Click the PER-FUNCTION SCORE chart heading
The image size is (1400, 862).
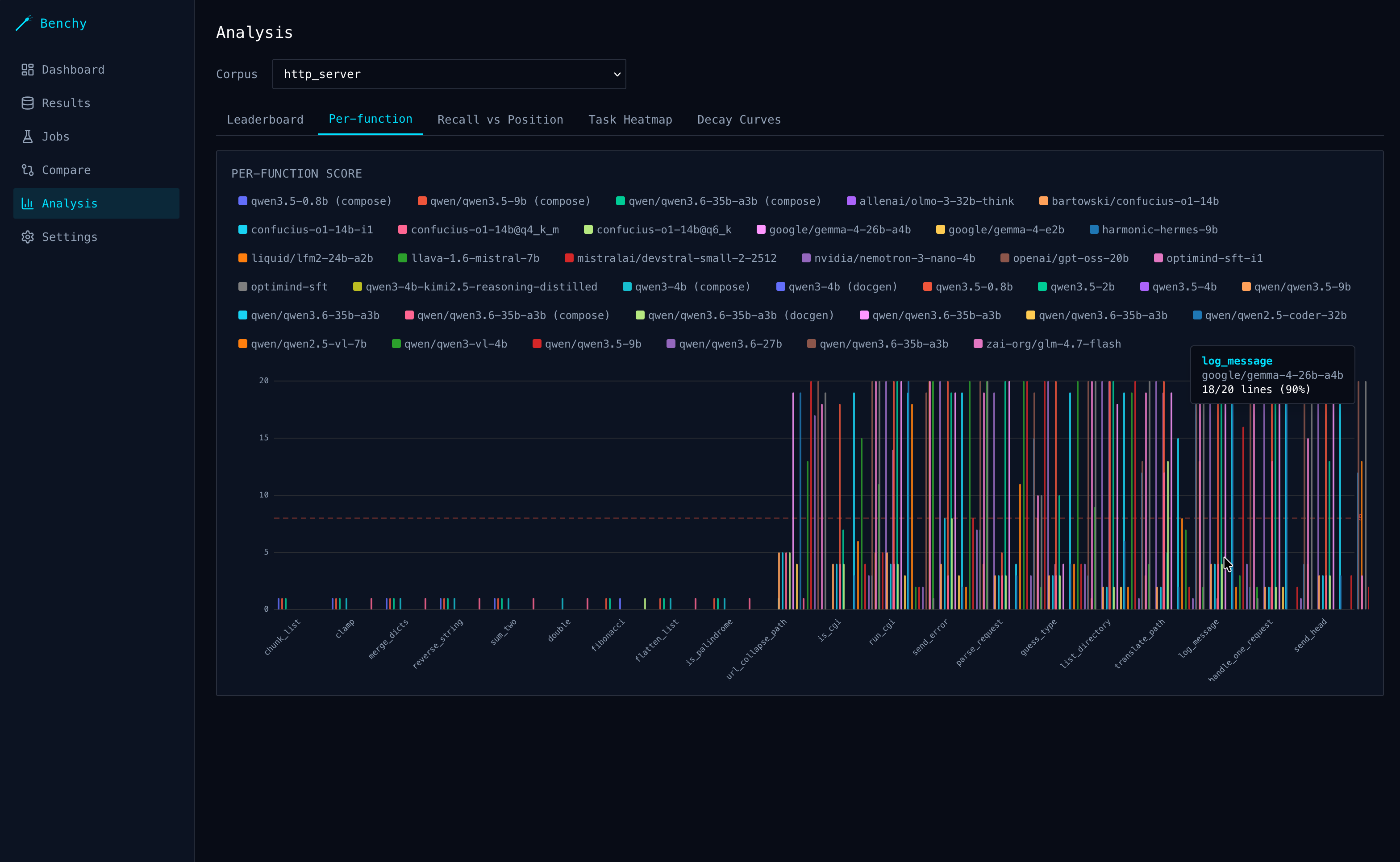pos(296,174)
